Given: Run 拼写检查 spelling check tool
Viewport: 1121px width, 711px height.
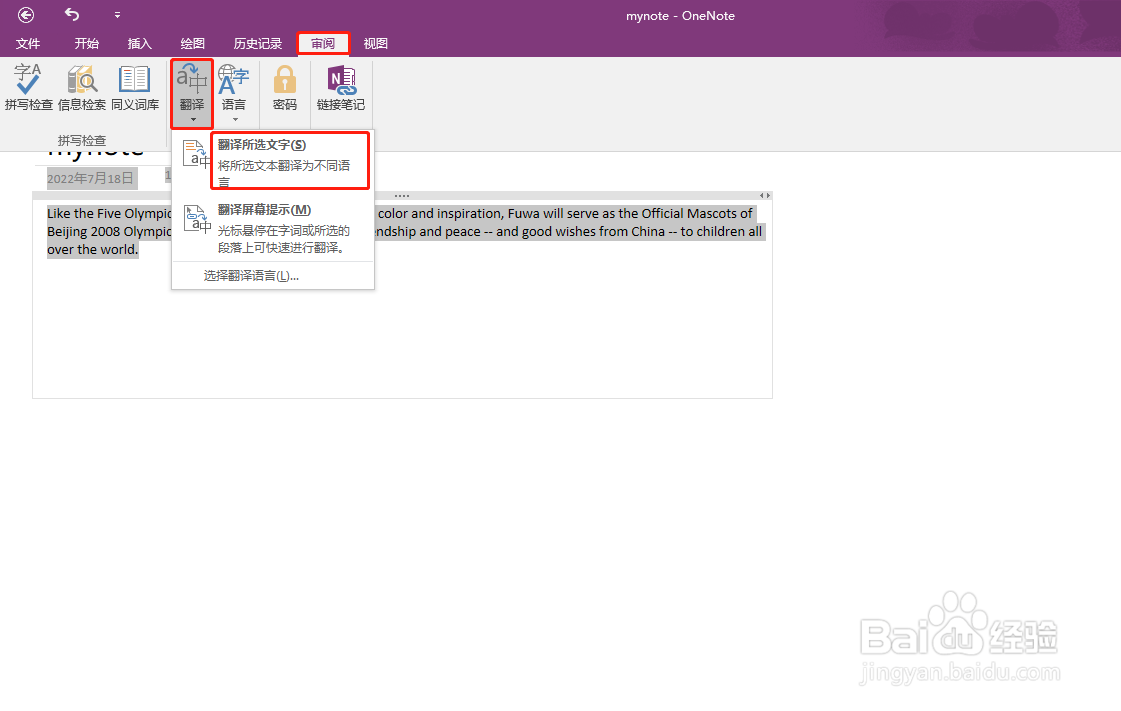Looking at the screenshot, I should tap(29, 87).
